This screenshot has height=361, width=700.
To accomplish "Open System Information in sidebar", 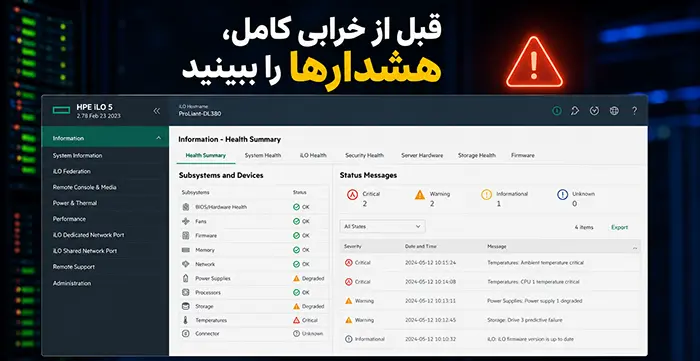I will point(77,156).
